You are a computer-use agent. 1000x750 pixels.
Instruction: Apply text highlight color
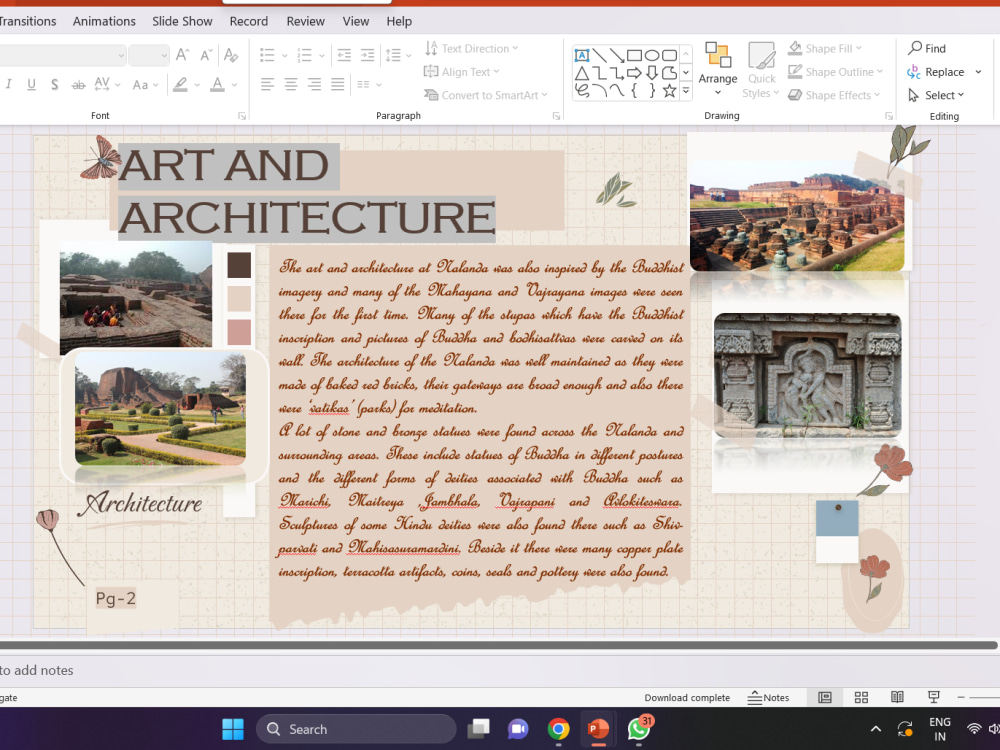[x=181, y=84]
